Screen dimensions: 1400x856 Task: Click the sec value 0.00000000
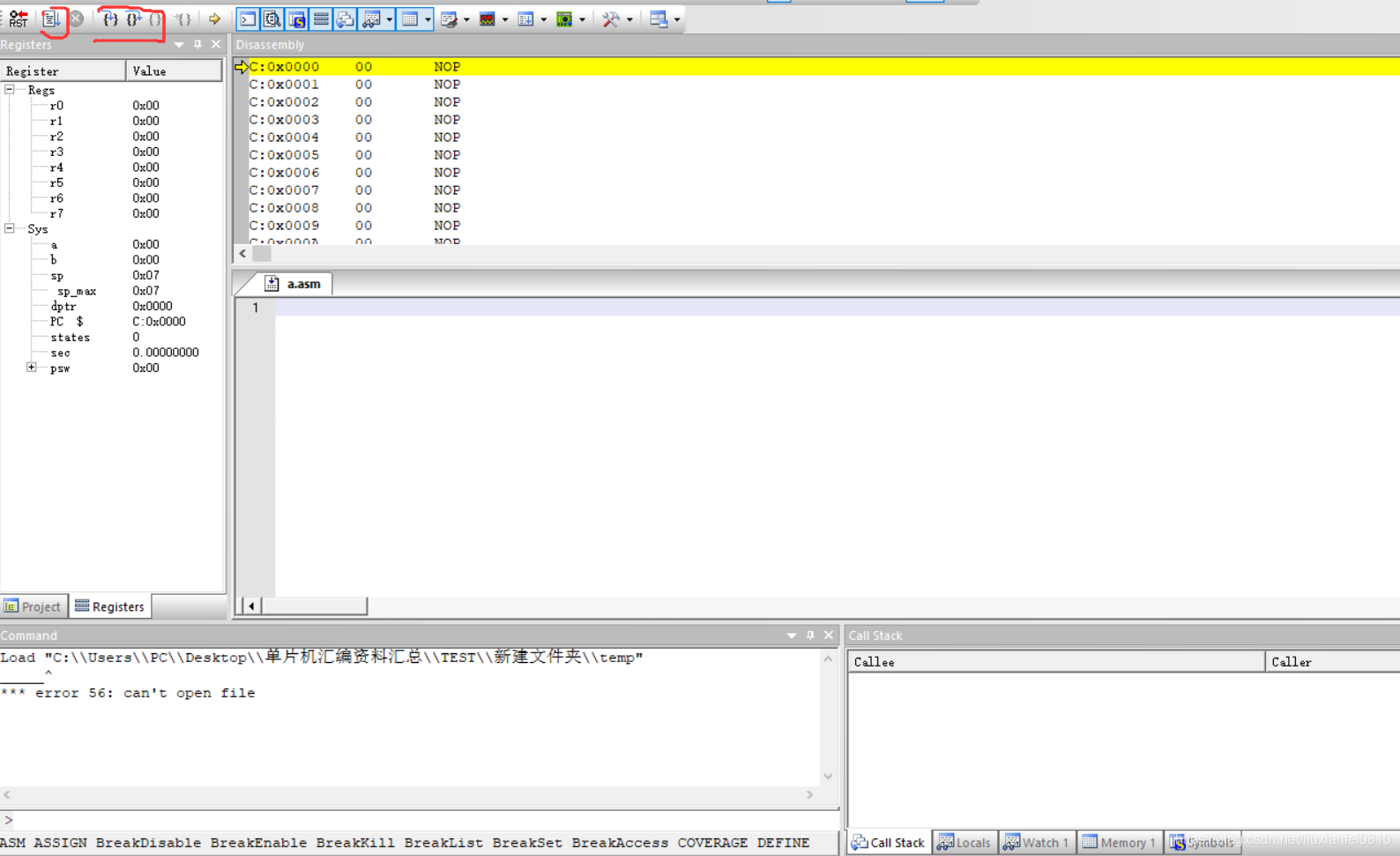tap(166, 353)
